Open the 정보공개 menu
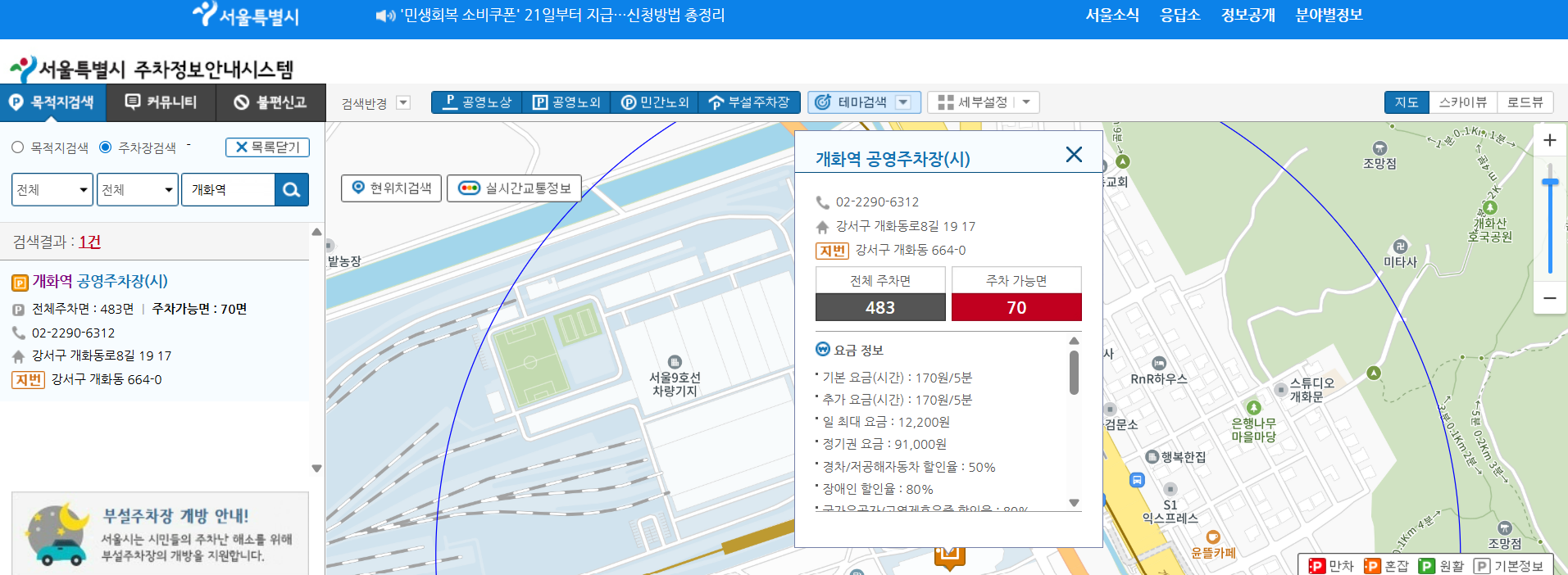Image resolution: width=1568 pixels, height=575 pixels. click(x=1248, y=16)
